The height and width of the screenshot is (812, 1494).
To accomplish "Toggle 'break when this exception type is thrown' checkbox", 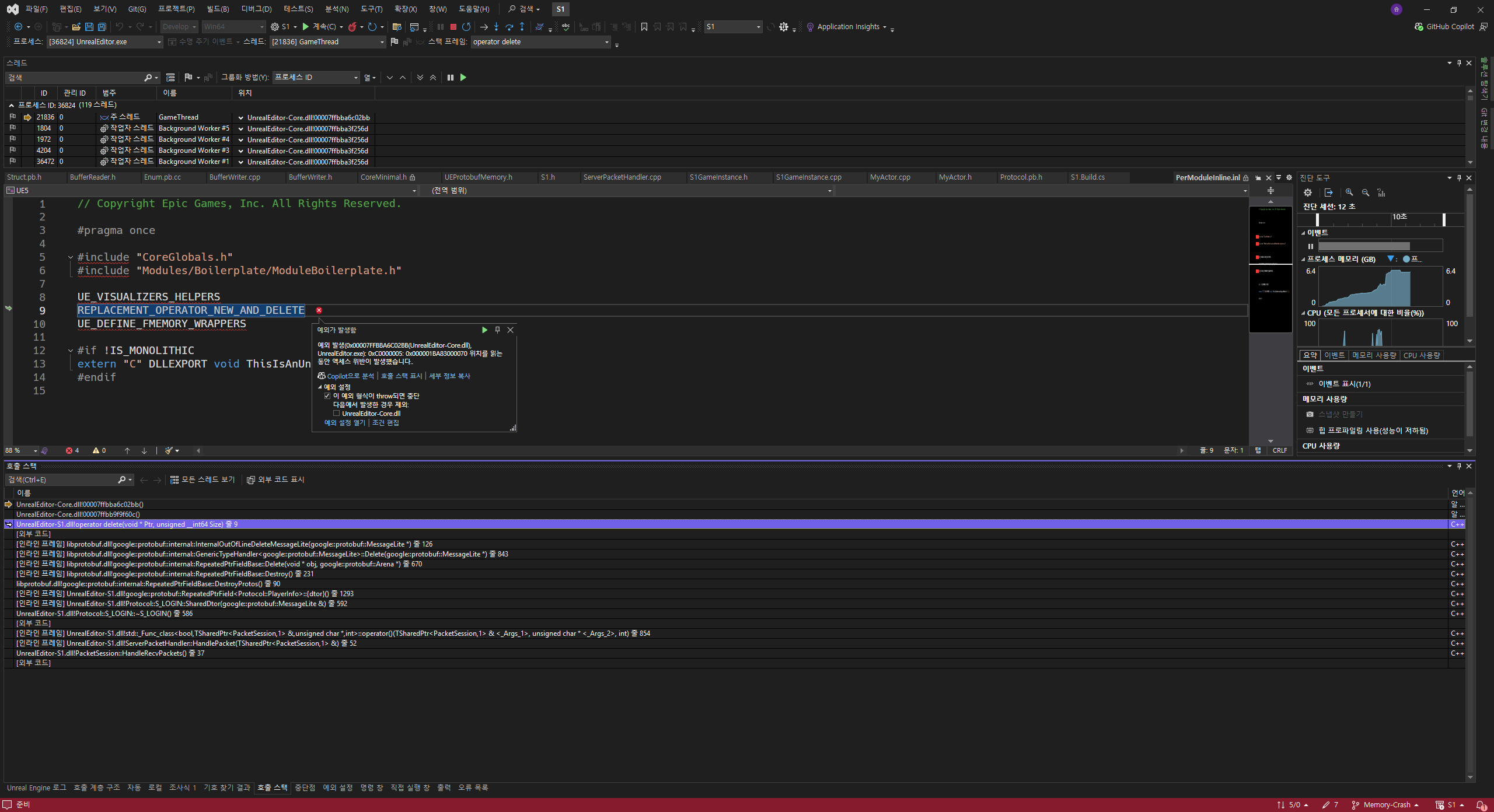I will tap(327, 396).
